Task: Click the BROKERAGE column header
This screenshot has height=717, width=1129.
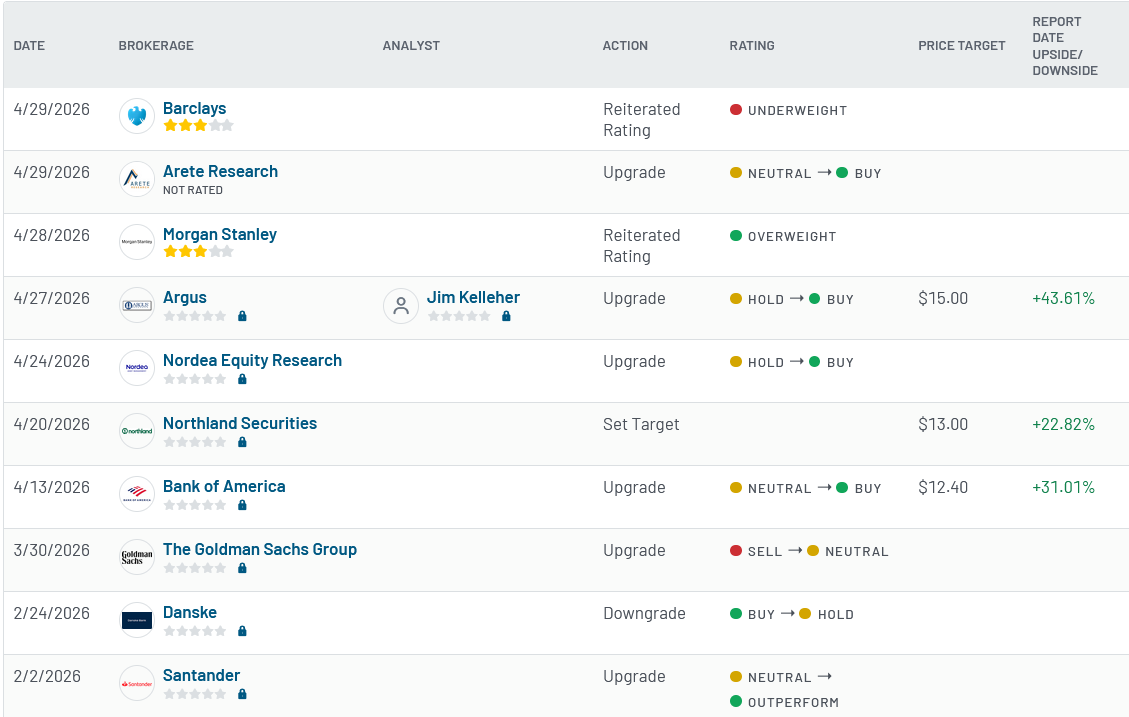Action: [x=156, y=45]
